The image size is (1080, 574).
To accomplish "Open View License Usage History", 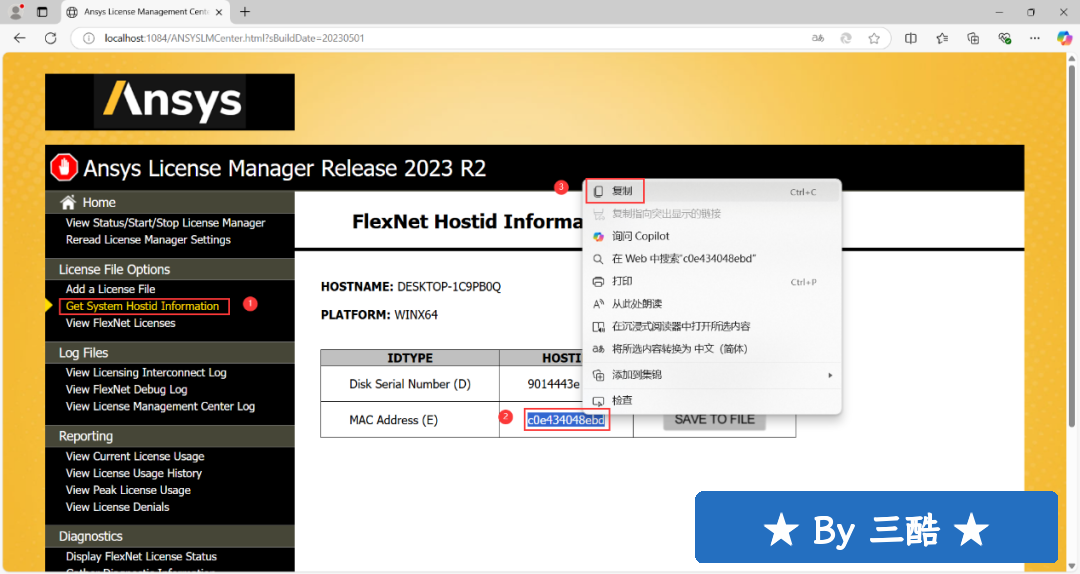I will [134, 473].
